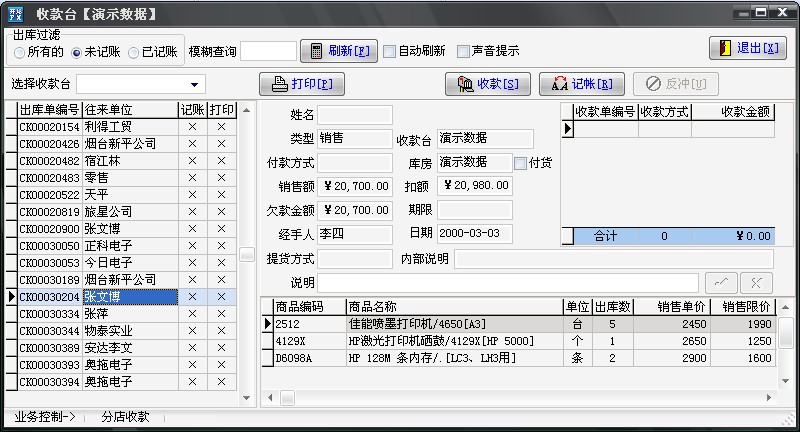Select product row D6098A HP 128M 条内存
The image size is (800, 432).
(519, 358)
